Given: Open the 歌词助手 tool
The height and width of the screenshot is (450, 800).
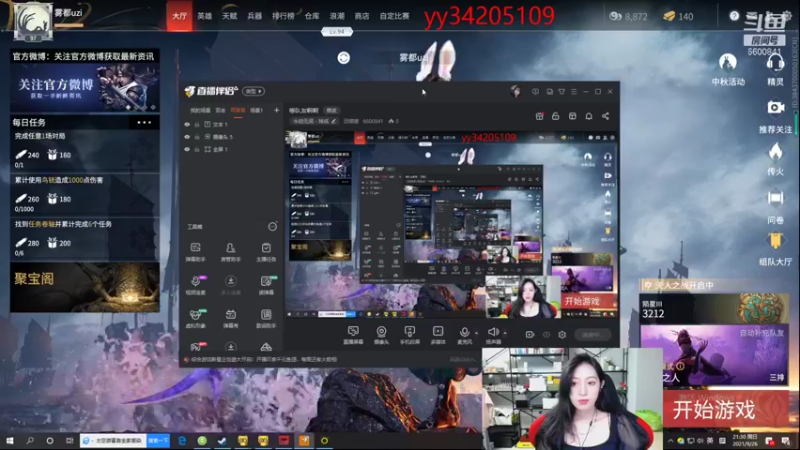Looking at the screenshot, I should 266,318.
